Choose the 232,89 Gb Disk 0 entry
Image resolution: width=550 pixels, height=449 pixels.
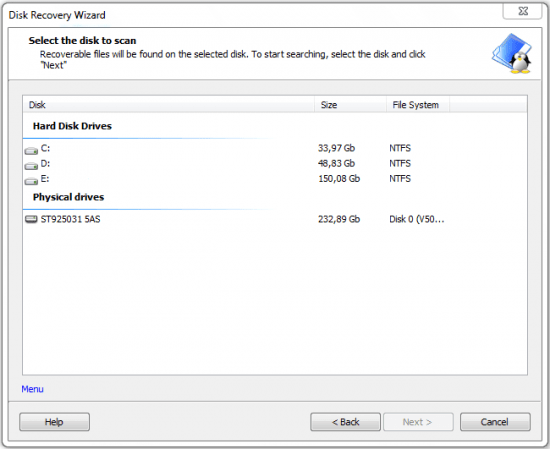coord(275,219)
